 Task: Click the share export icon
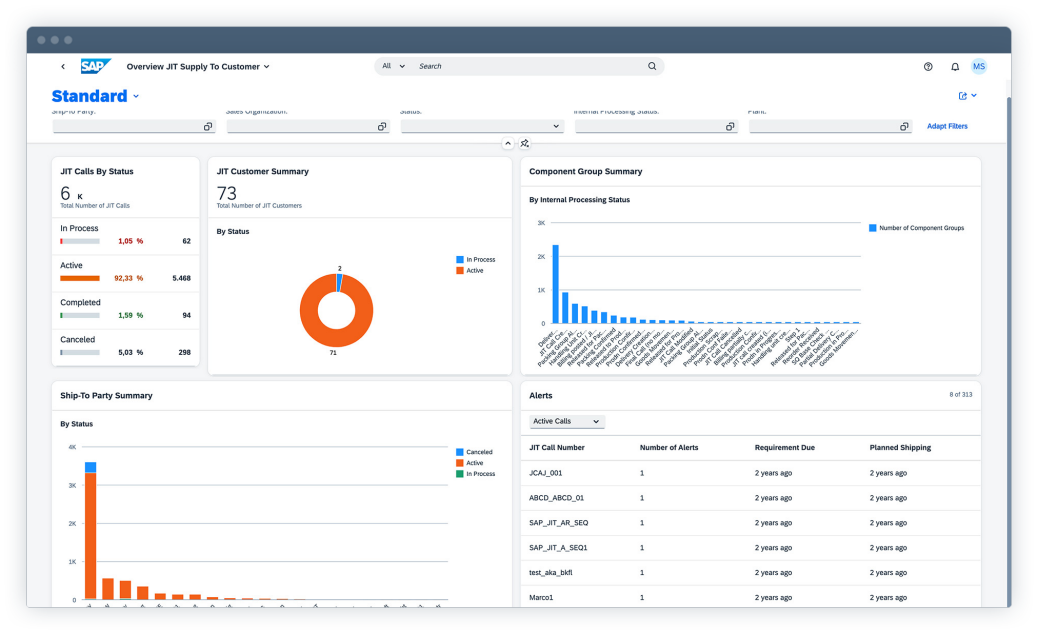tap(963, 96)
